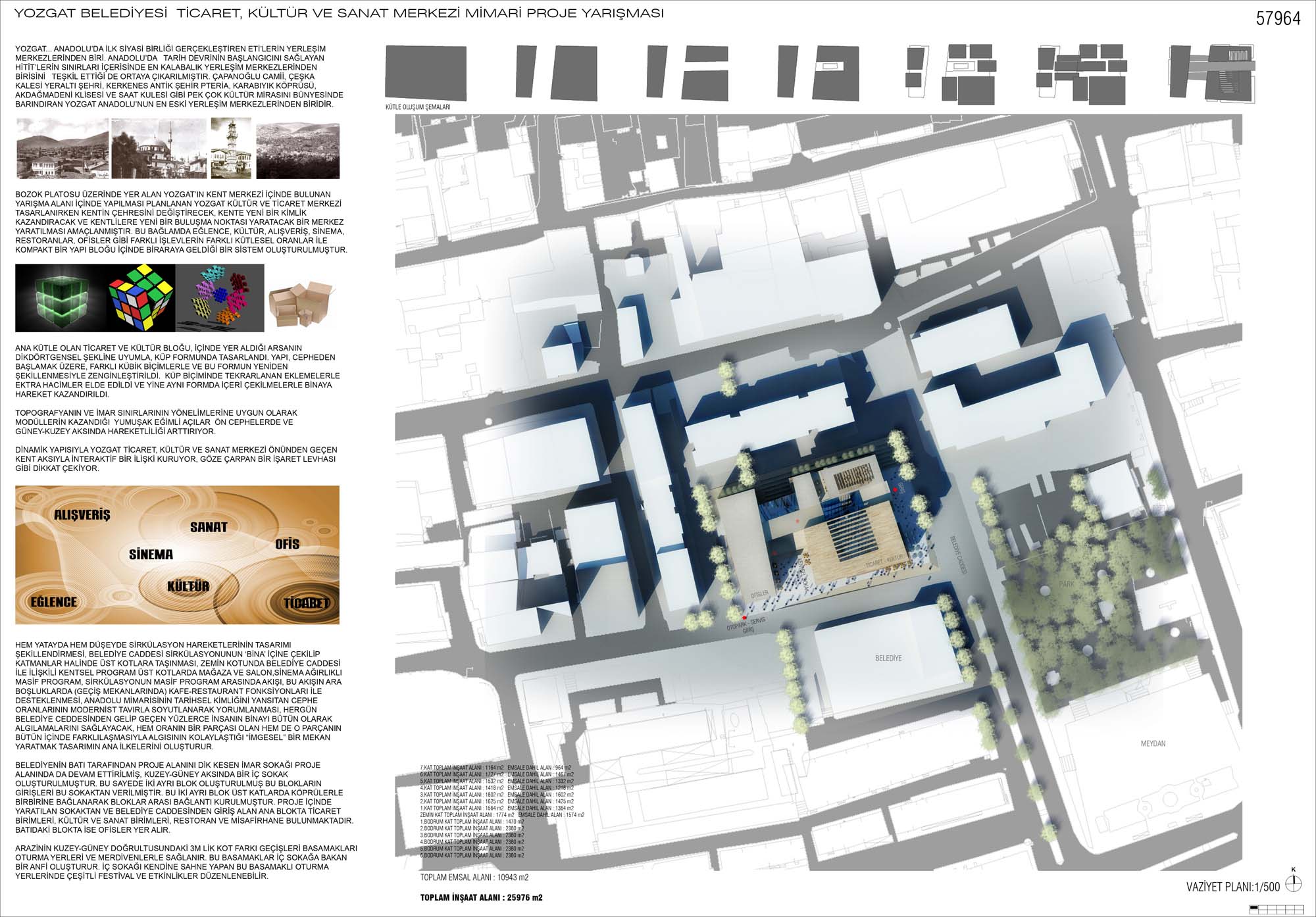Viewport: 1316px width, 917px height.
Task: Click the TOPLAM İNŞAAT ALANI total text
Action: (x=481, y=897)
